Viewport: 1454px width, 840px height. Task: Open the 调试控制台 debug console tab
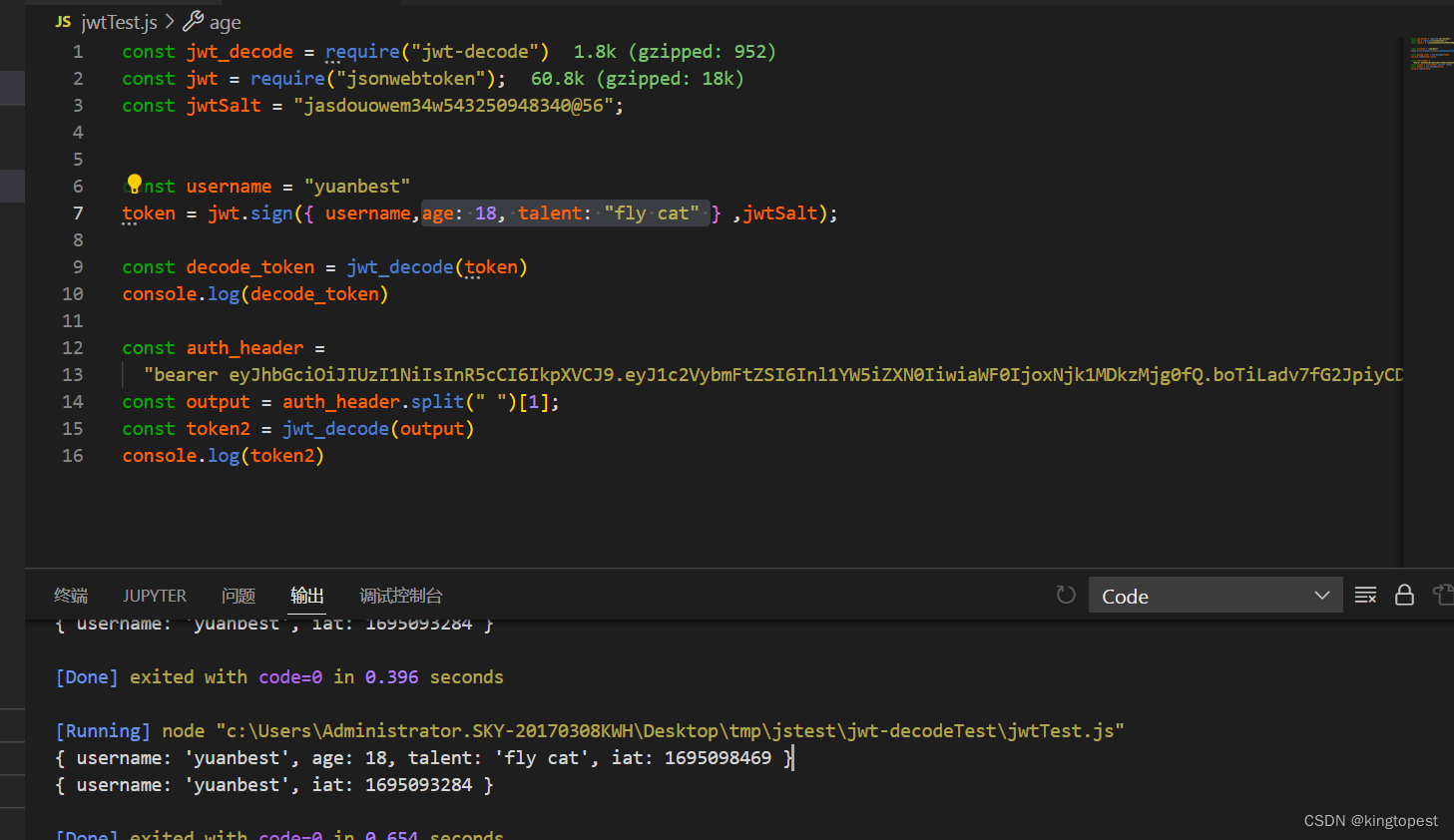coord(401,596)
